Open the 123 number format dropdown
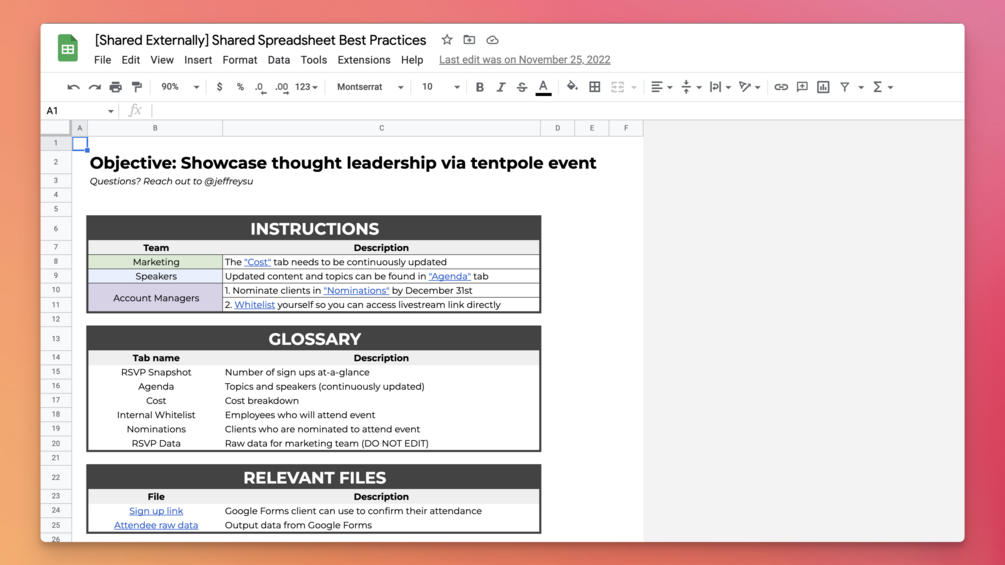Viewport: 1005px width, 565px height. tap(306, 87)
